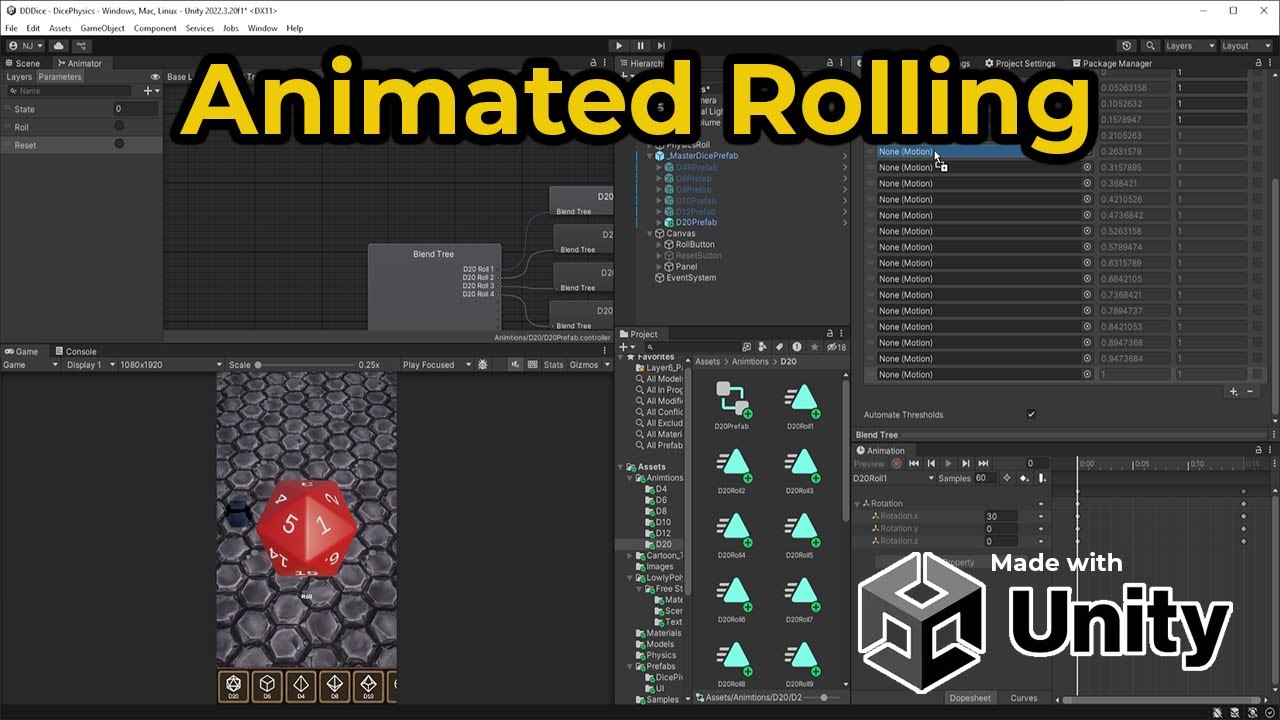Add a motion with the list plus button
This screenshot has width=1280, height=720.
(1233, 392)
